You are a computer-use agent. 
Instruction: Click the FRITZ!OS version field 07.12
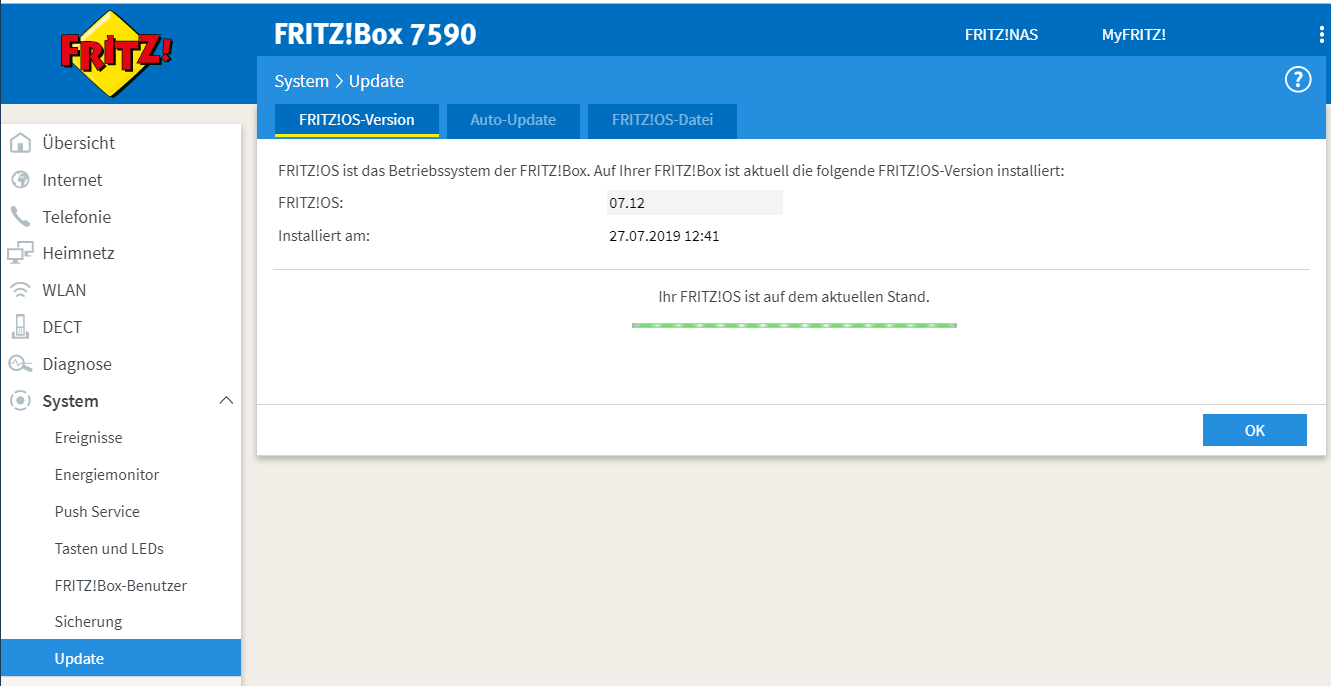coord(695,203)
